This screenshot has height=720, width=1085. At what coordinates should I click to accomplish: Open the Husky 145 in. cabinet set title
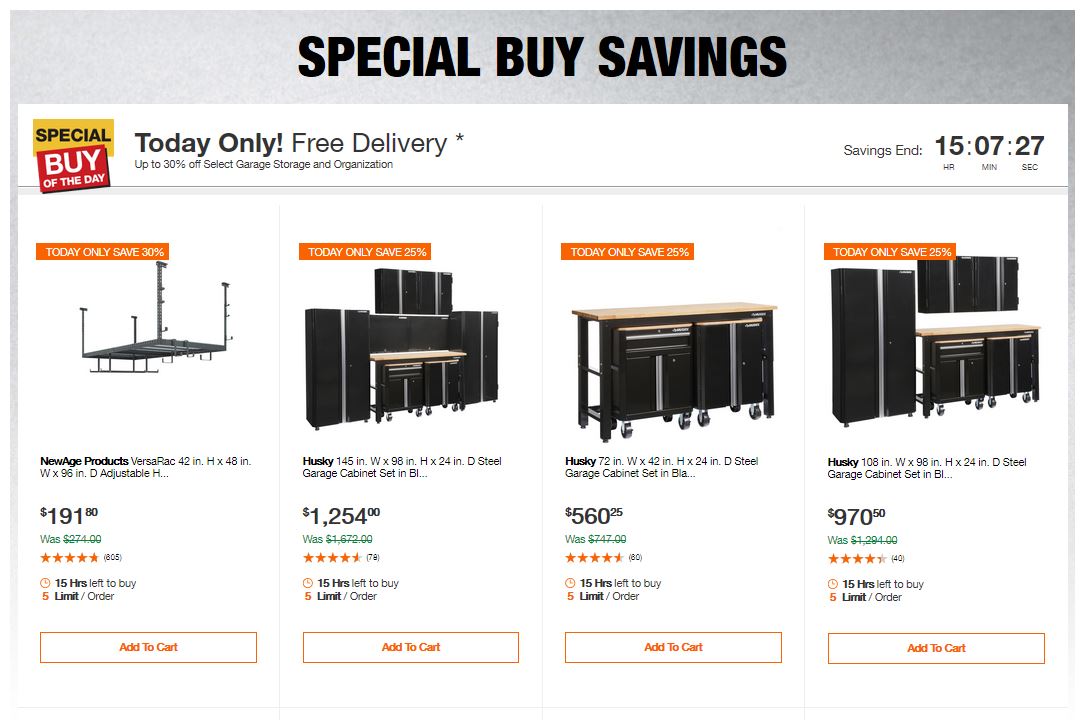coord(402,467)
